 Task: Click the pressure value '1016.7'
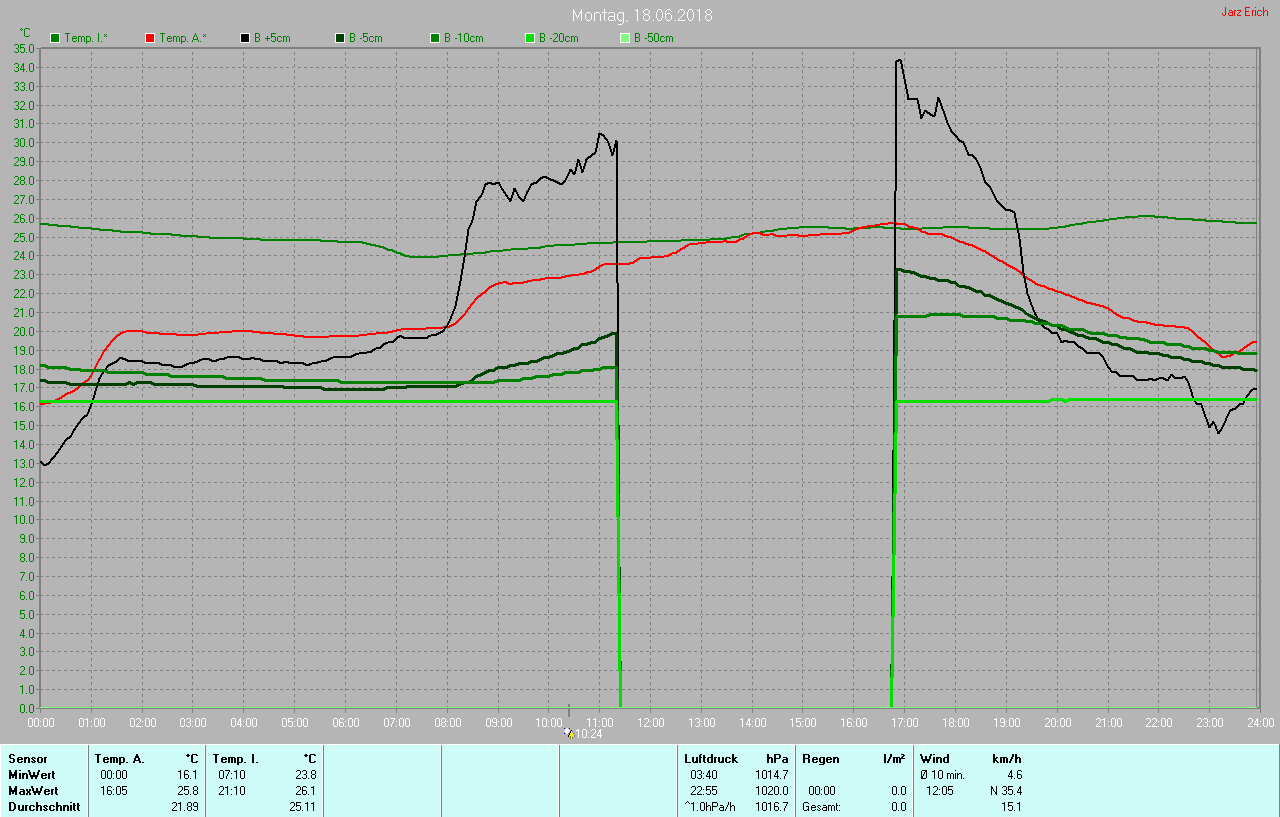pos(772,807)
